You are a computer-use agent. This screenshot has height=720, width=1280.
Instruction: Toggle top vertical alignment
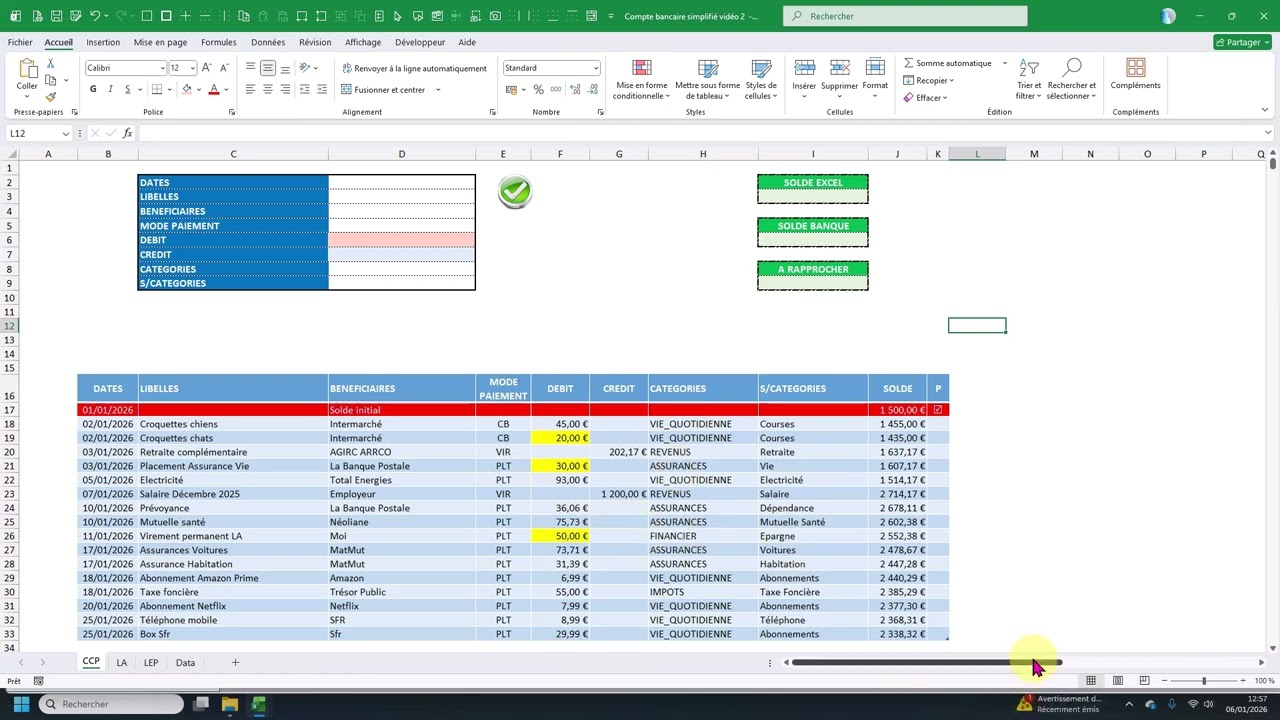tap(251, 68)
